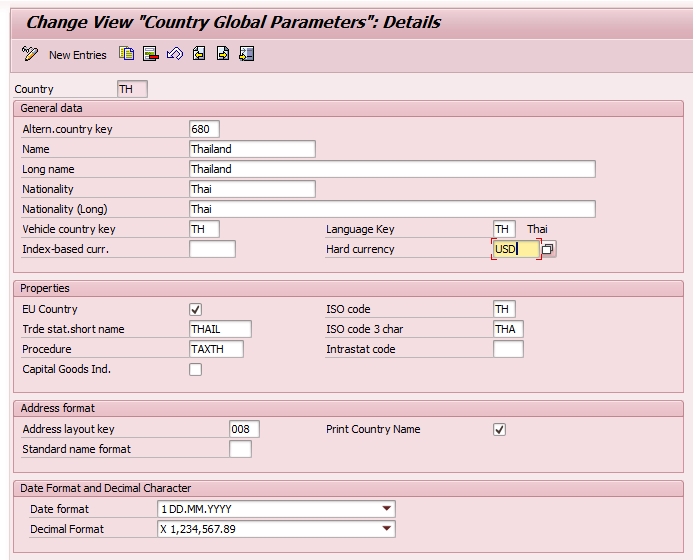693x560 pixels.
Task: Toggle the EU Country checkbox
Action: pyautogui.click(x=195, y=309)
